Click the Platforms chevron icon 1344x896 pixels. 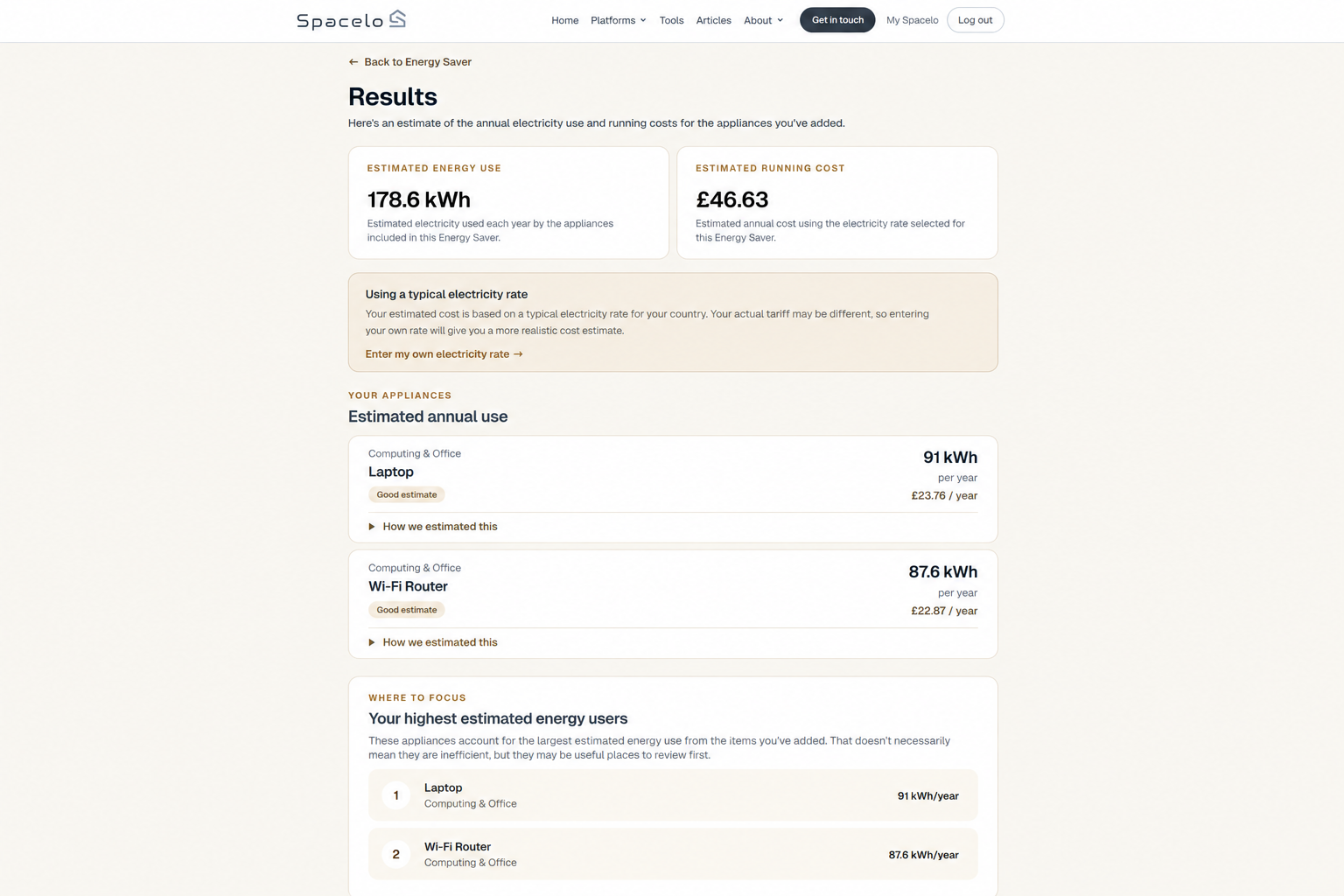(x=643, y=20)
